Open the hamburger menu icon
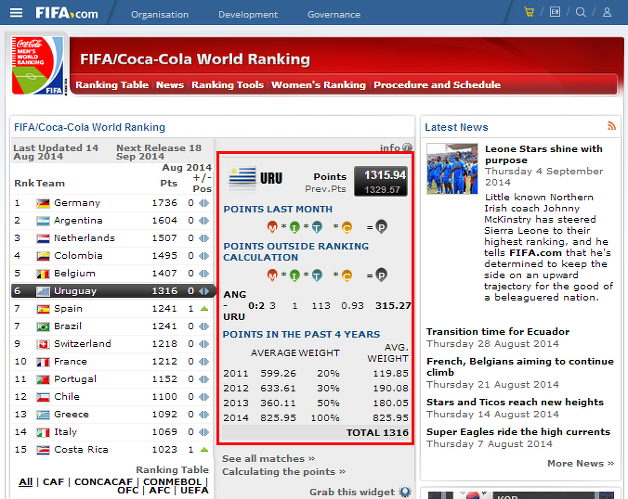The height and width of the screenshot is (499, 628). 16,13
